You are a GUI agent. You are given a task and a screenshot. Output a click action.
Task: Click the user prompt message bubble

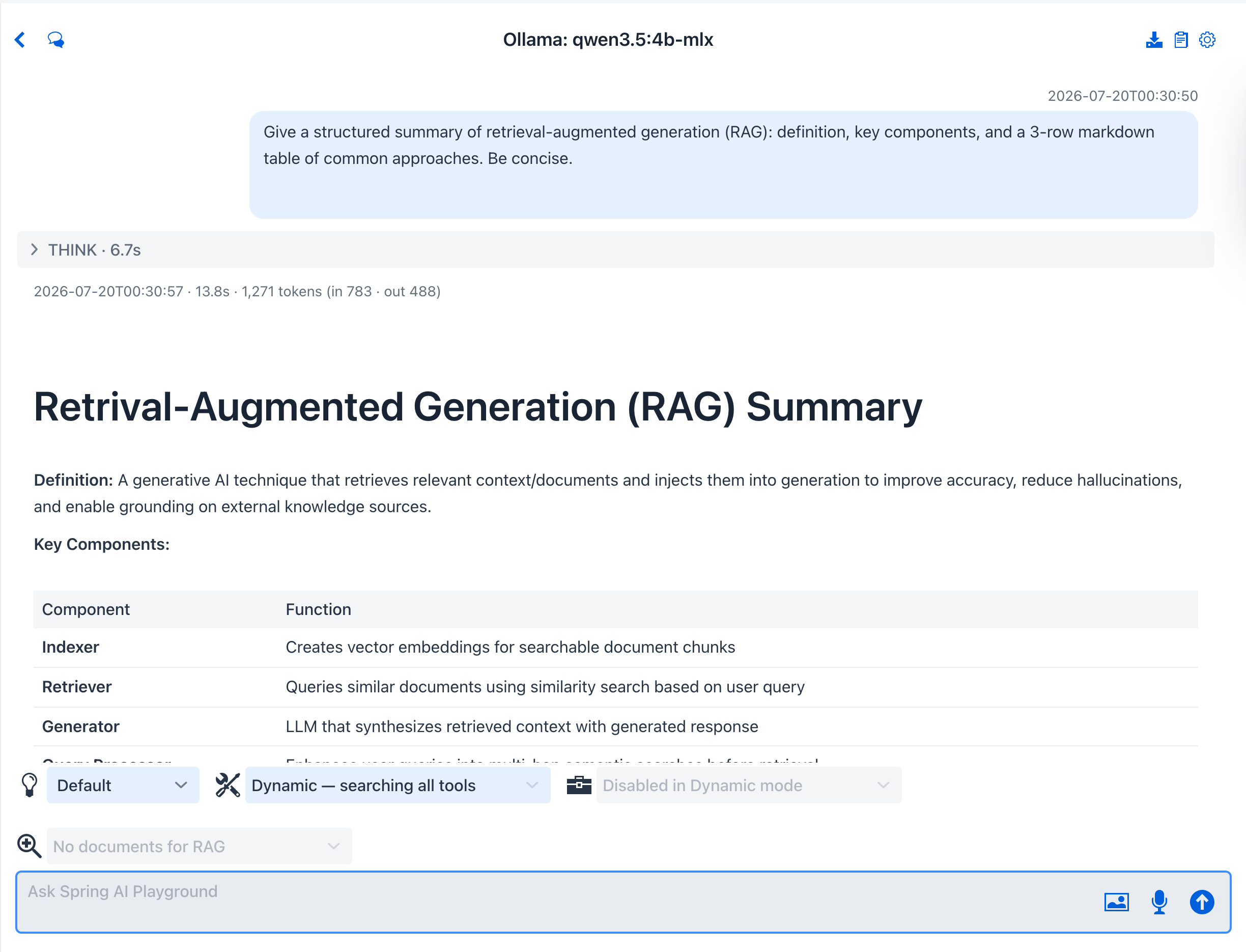coord(723,165)
